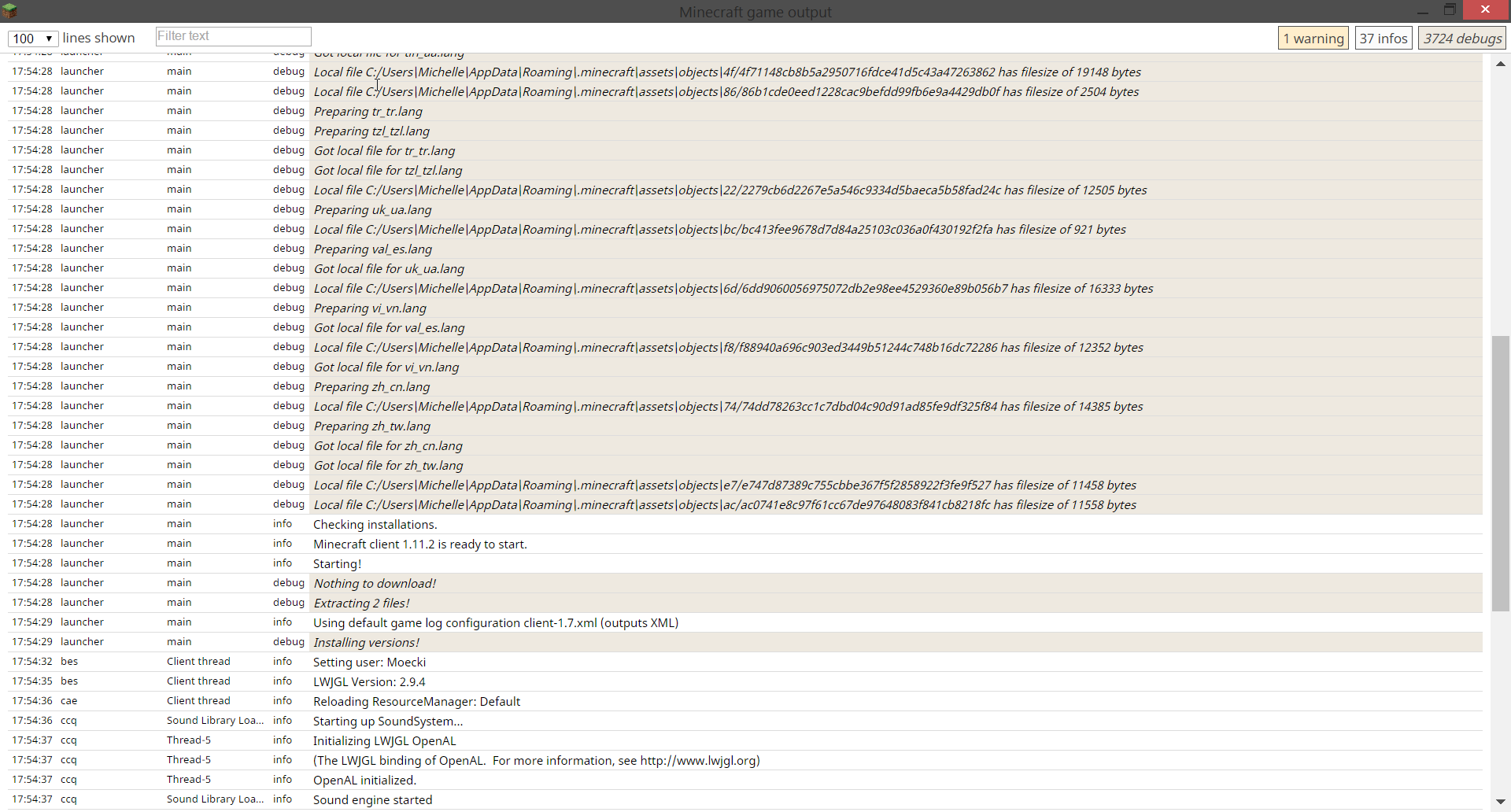The width and height of the screenshot is (1511, 812).
Task: Click the Minecraft grass block window icon
Action: click(x=10, y=11)
